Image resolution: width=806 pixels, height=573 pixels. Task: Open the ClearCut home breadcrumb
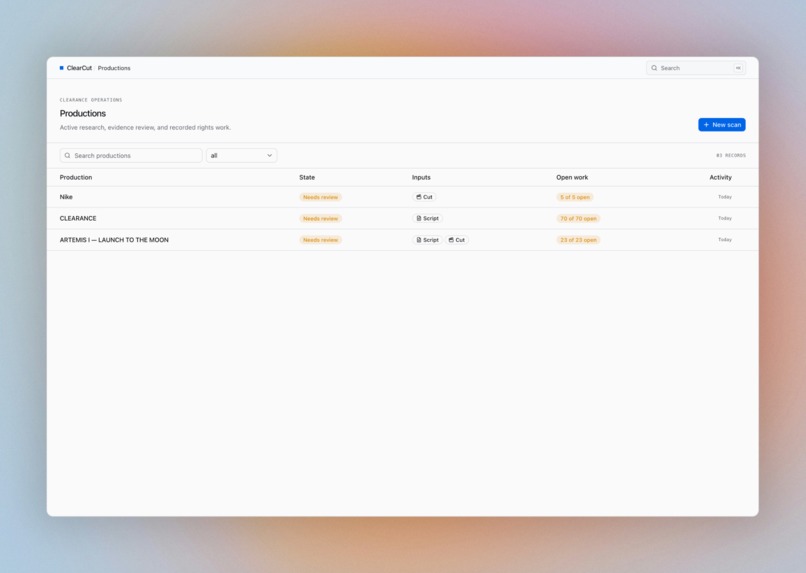(x=79, y=68)
